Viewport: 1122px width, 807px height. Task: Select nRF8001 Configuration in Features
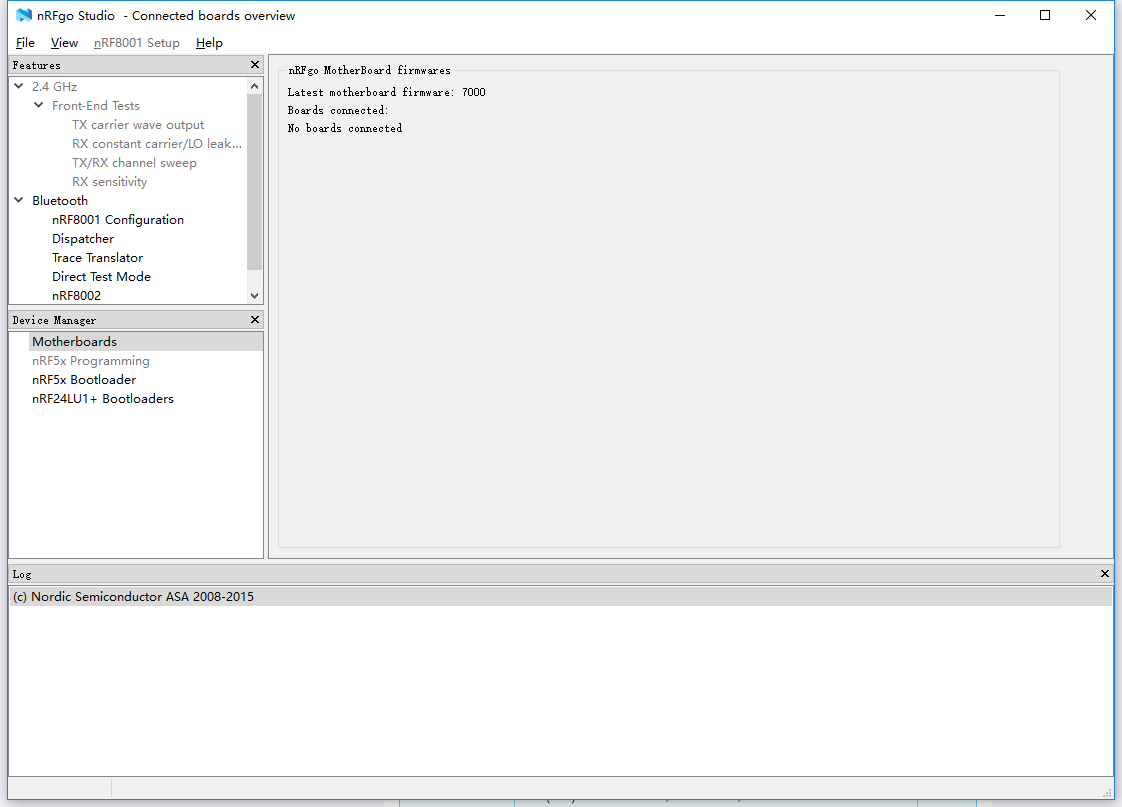click(x=118, y=220)
